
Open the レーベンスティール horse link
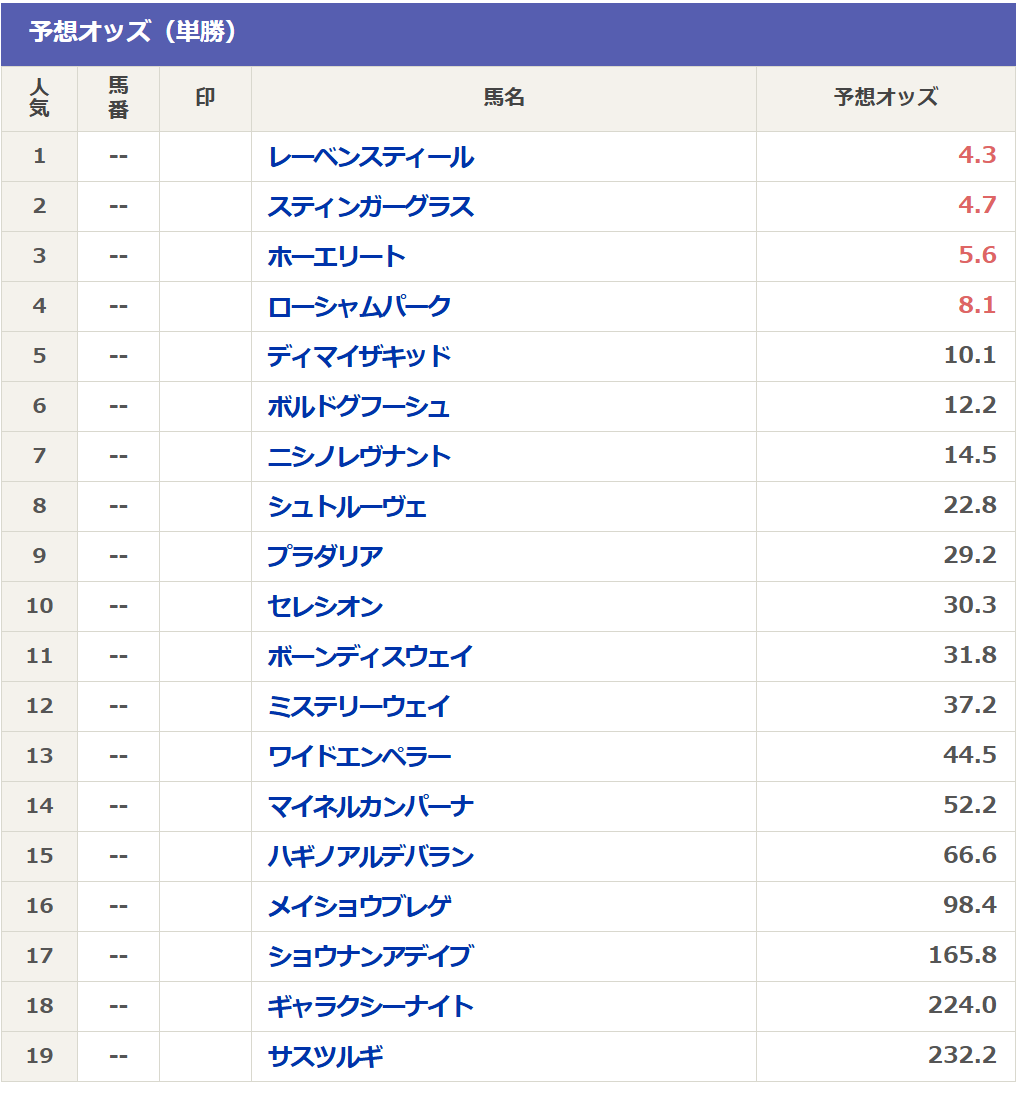tap(370, 157)
